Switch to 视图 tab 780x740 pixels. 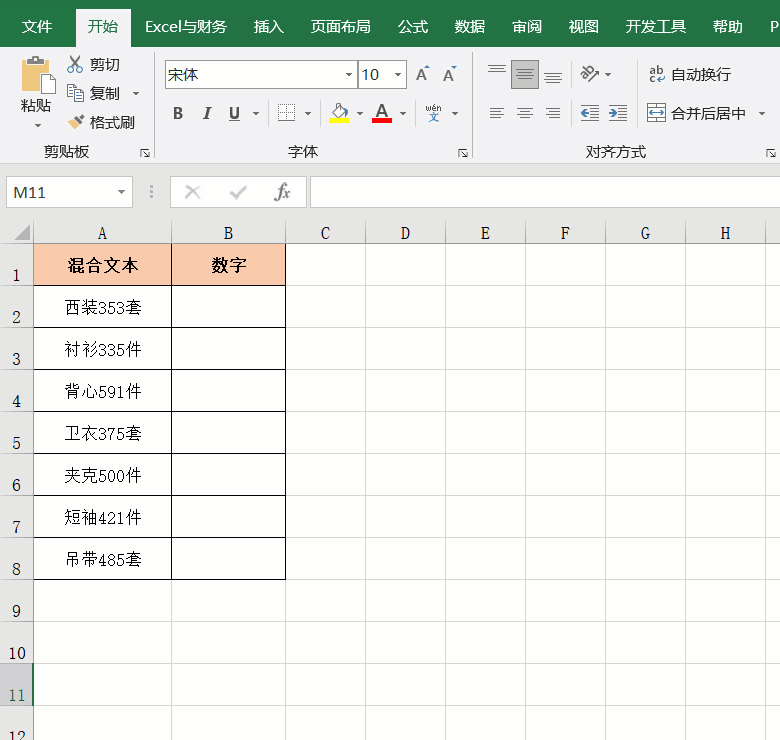click(x=584, y=26)
